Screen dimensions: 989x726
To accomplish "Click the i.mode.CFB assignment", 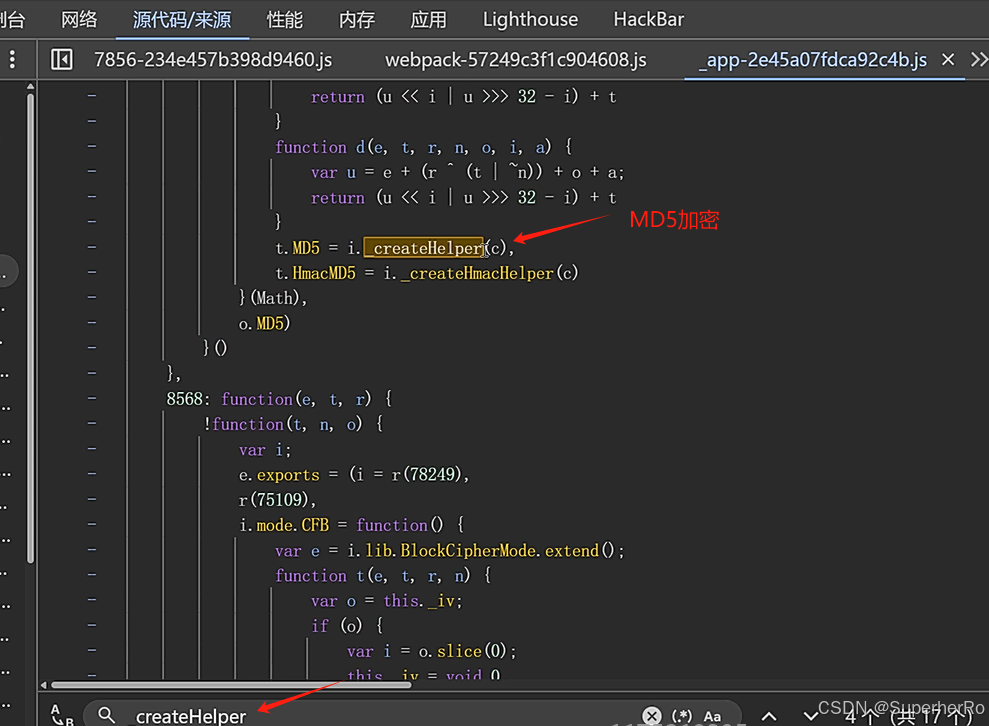I will point(284,525).
